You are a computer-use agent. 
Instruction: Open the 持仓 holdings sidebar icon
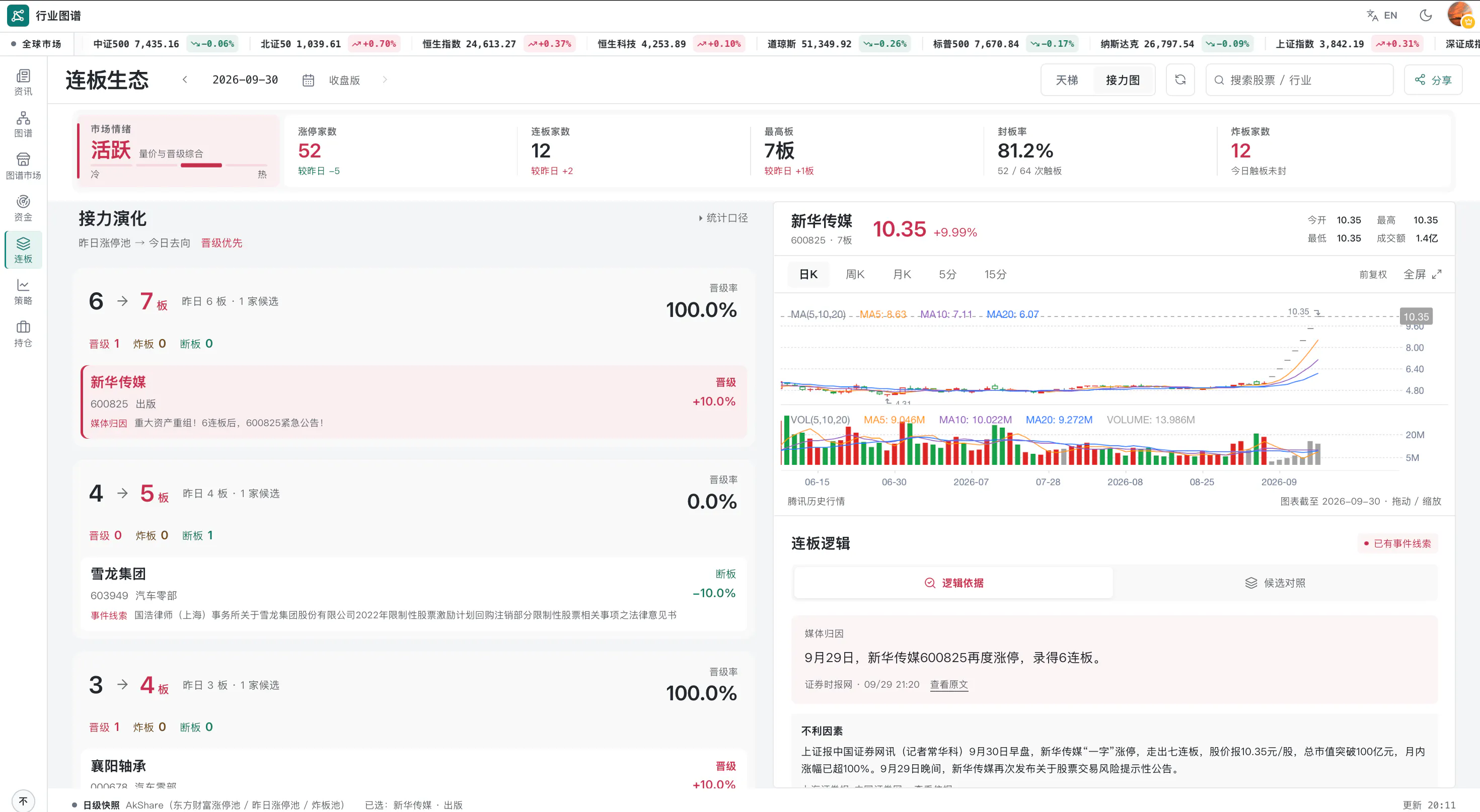(23, 334)
